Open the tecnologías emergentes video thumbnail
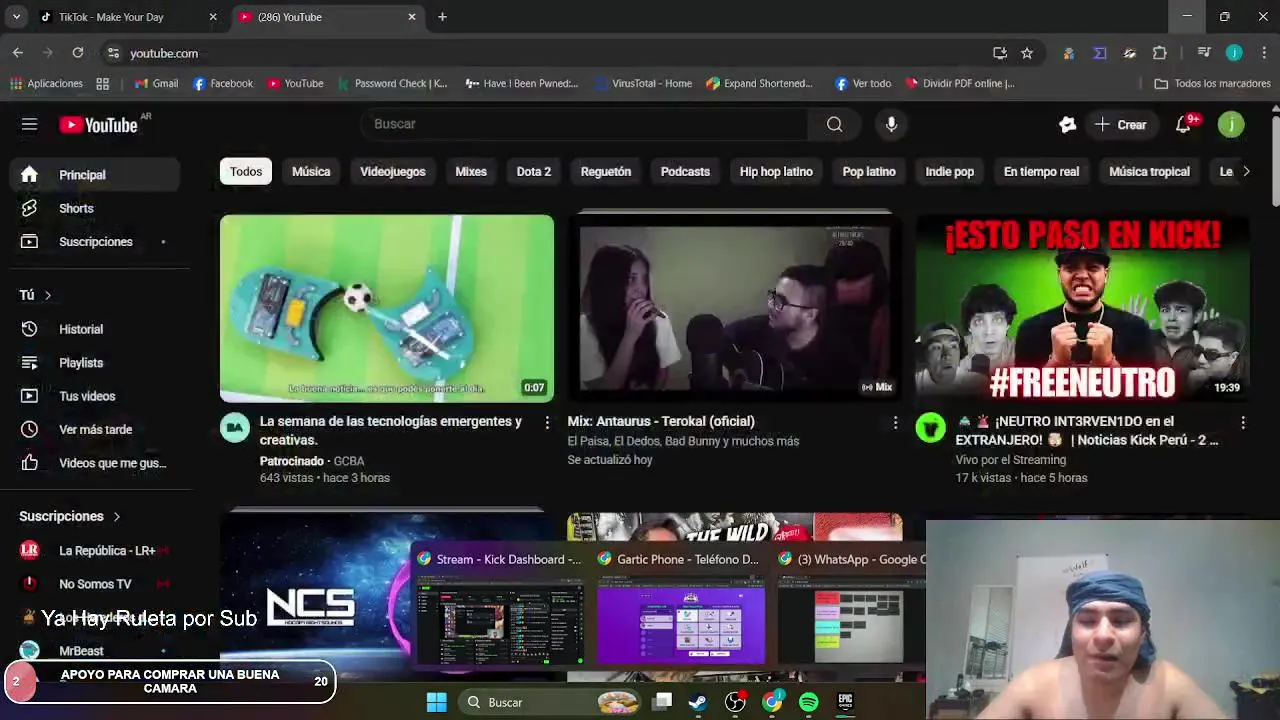The height and width of the screenshot is (720, 1280). click(387, 308)
